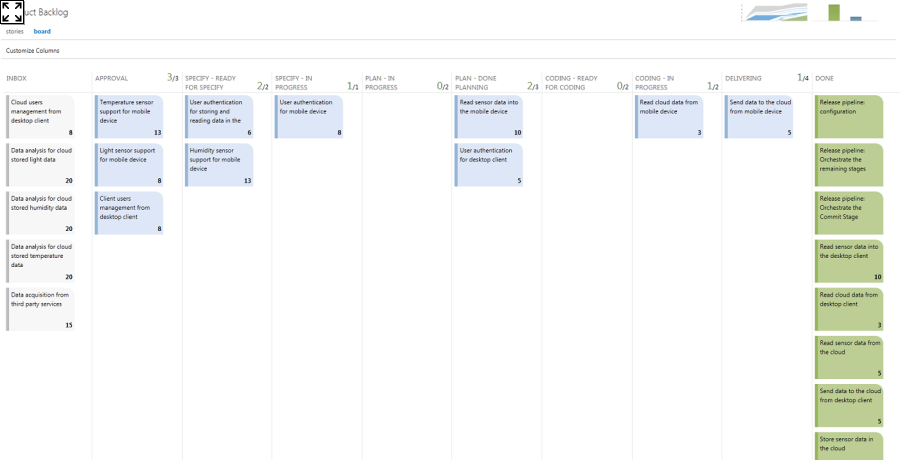This screenshot has width=900, height=460.
Task: Click the DONE column header
Action: click(824, 78)
